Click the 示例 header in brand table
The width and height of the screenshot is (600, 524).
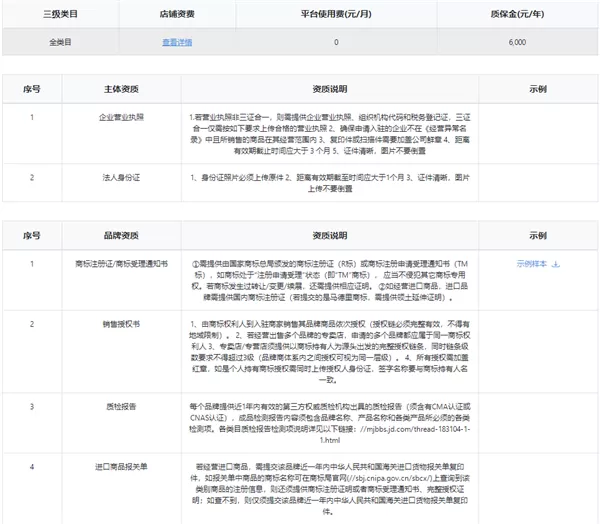pos(538,235)
